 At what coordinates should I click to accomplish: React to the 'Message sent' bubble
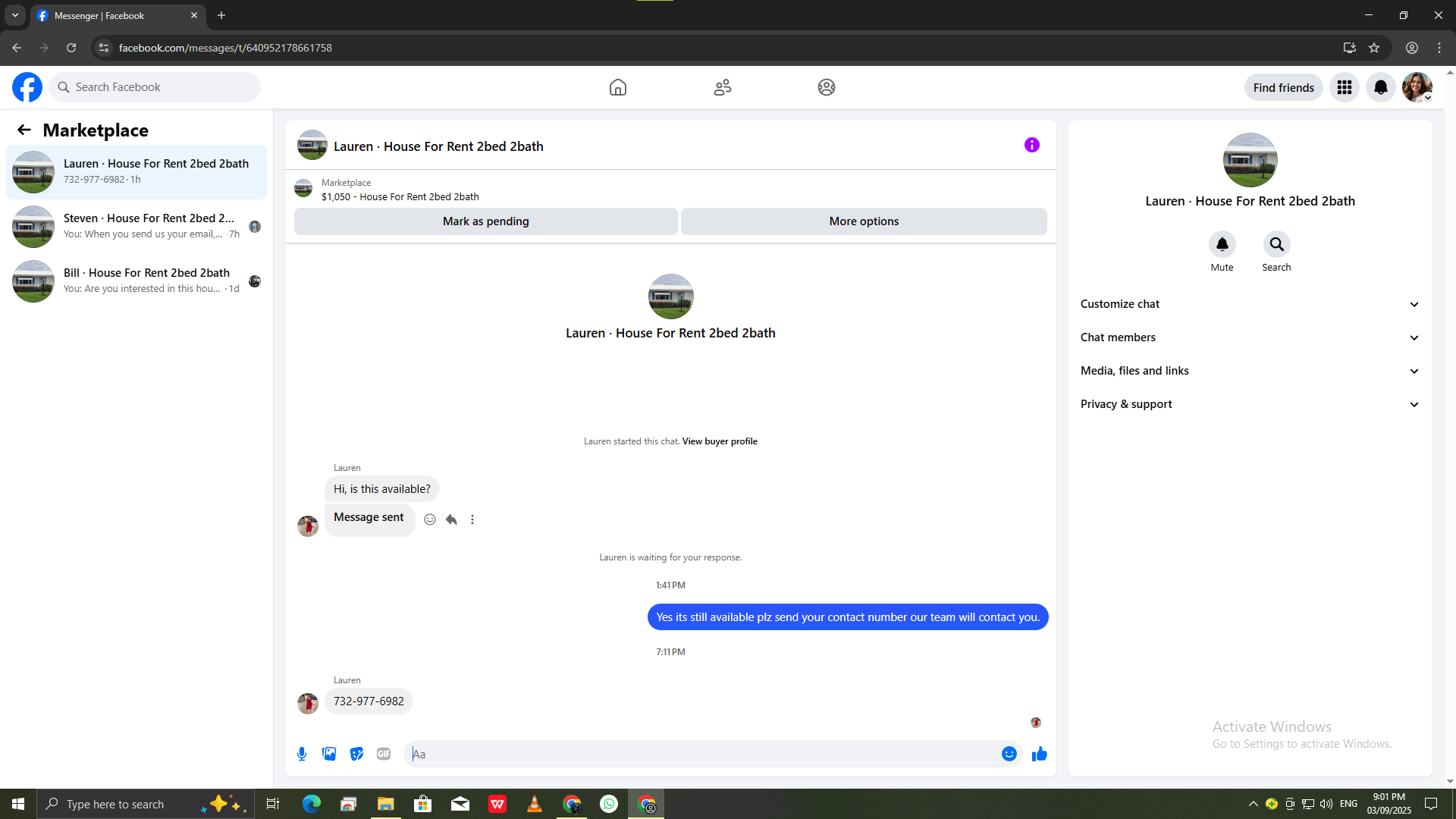(x=430, y=519)
